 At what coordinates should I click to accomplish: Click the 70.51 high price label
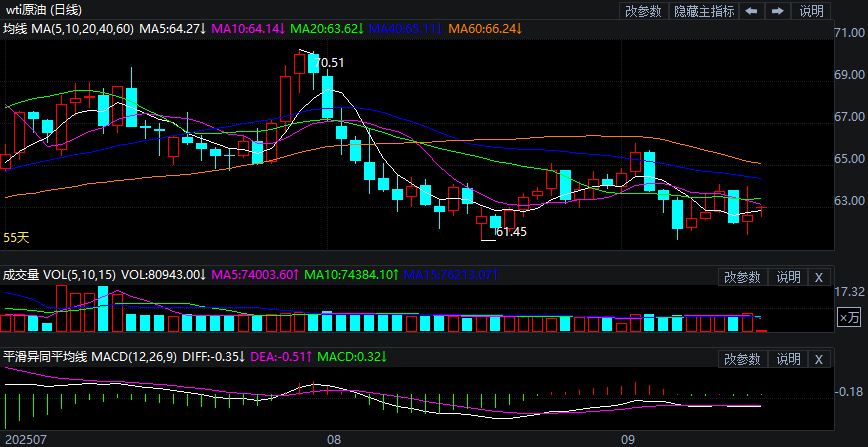point(329,63)
